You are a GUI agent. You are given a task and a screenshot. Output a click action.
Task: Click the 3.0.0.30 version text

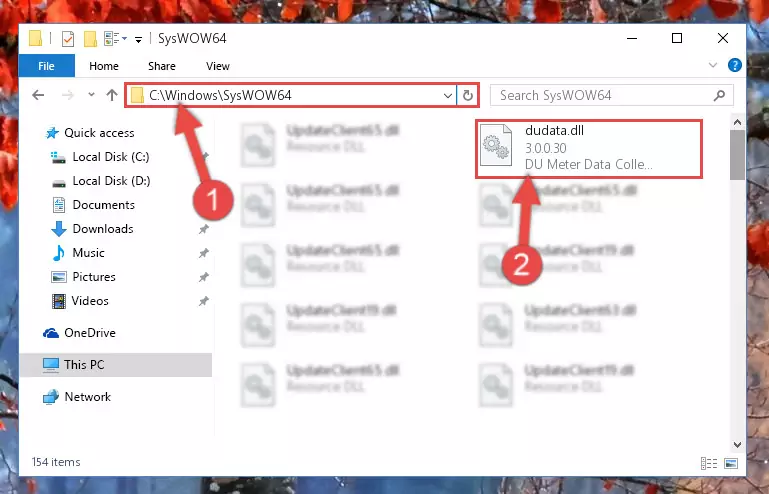click(x=545, y=148)
